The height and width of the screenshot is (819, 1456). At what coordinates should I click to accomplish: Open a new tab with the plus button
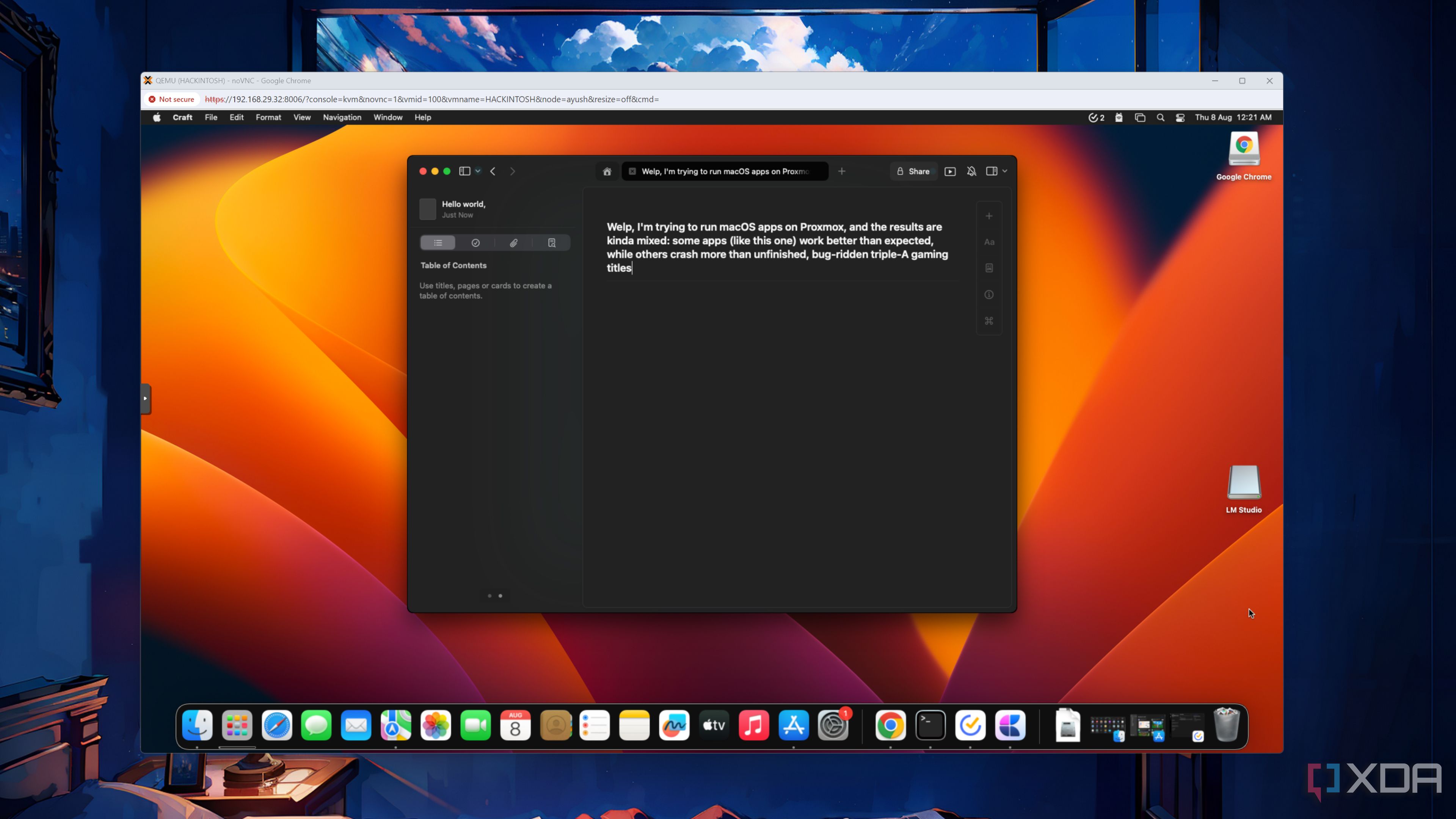(x=842, y=171)
